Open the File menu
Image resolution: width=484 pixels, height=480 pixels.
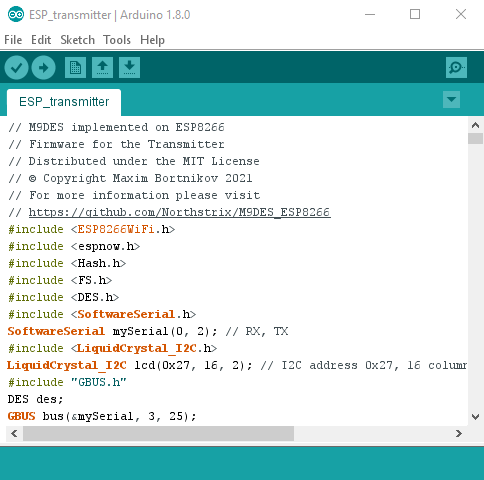coord(13,40)
